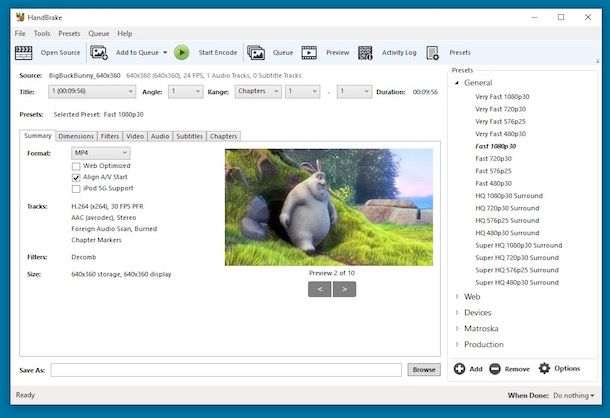Select the Fast 720p30 preset
Screen dimensions: 610x418
tap(493, 159)
